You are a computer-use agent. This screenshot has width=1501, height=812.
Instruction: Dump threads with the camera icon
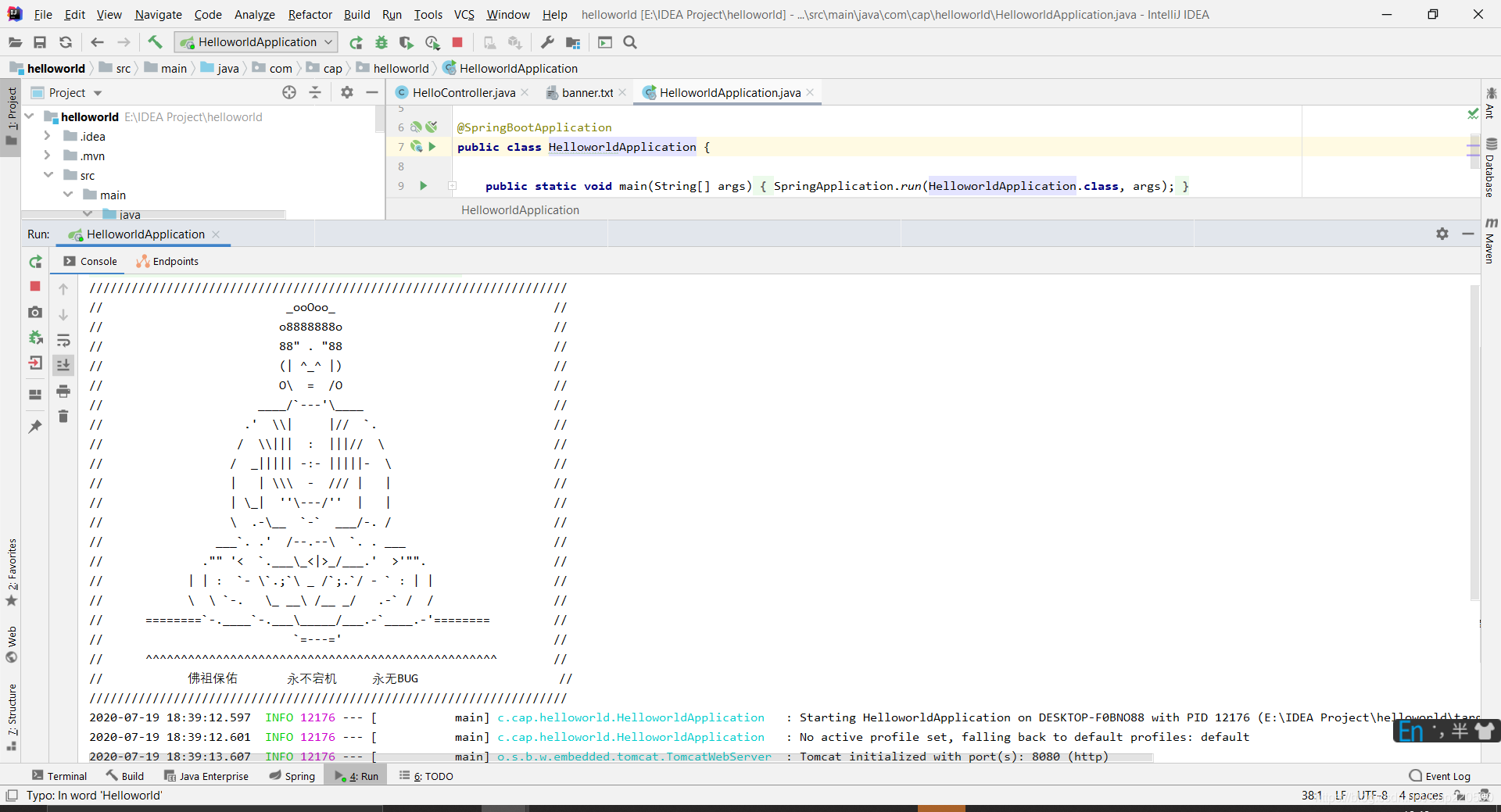click(35, 312)
